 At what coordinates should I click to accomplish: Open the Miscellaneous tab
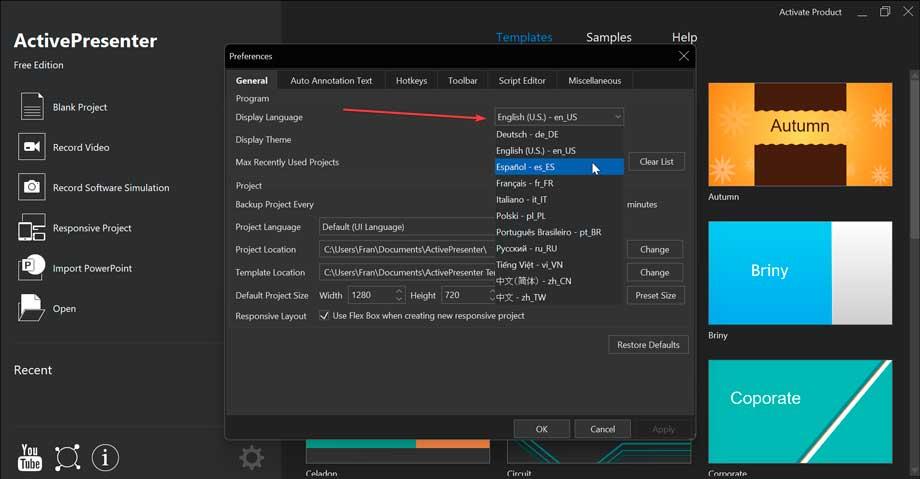(594, 80)
